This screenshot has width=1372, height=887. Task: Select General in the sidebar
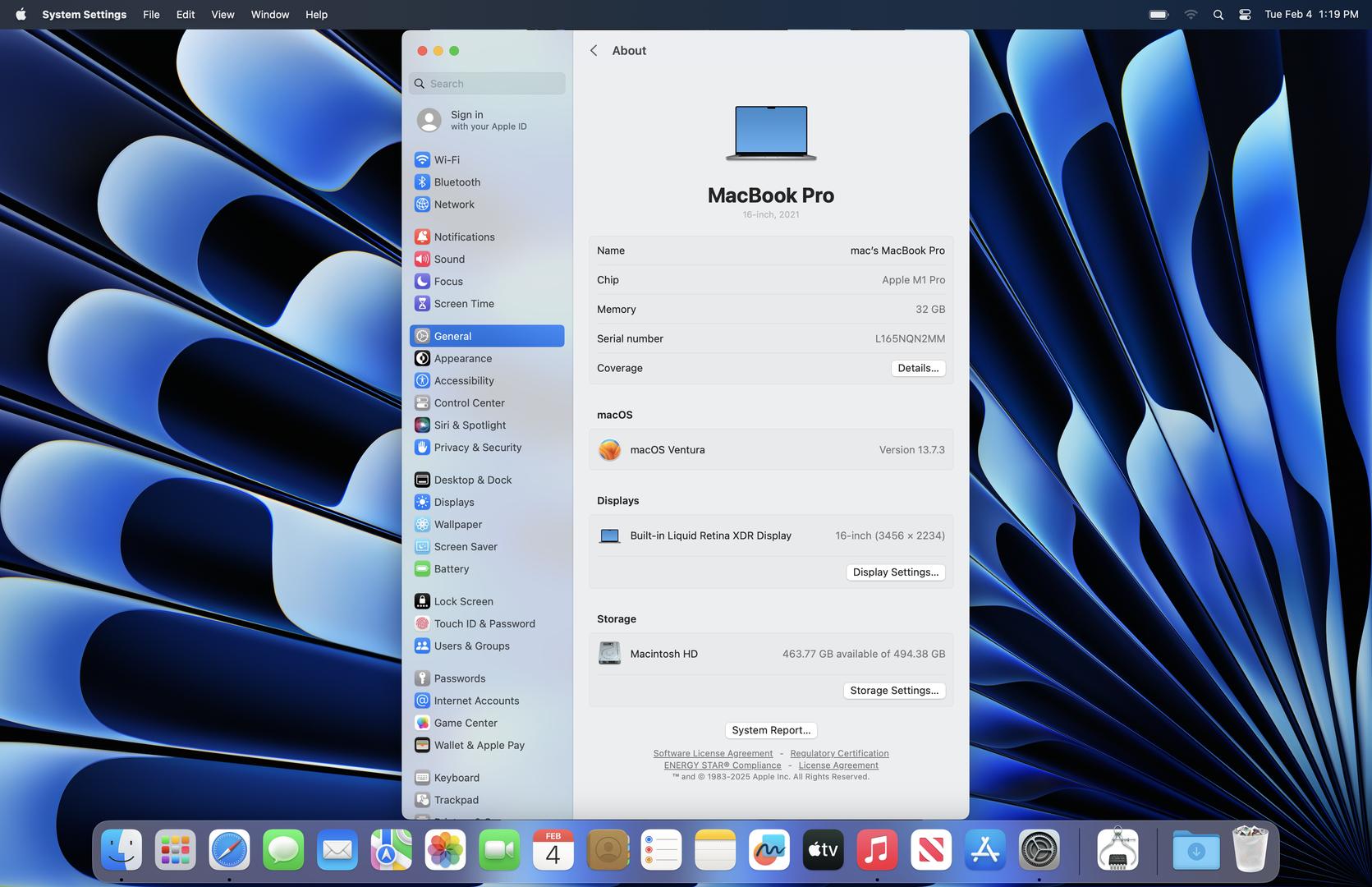tap(487, 336)
